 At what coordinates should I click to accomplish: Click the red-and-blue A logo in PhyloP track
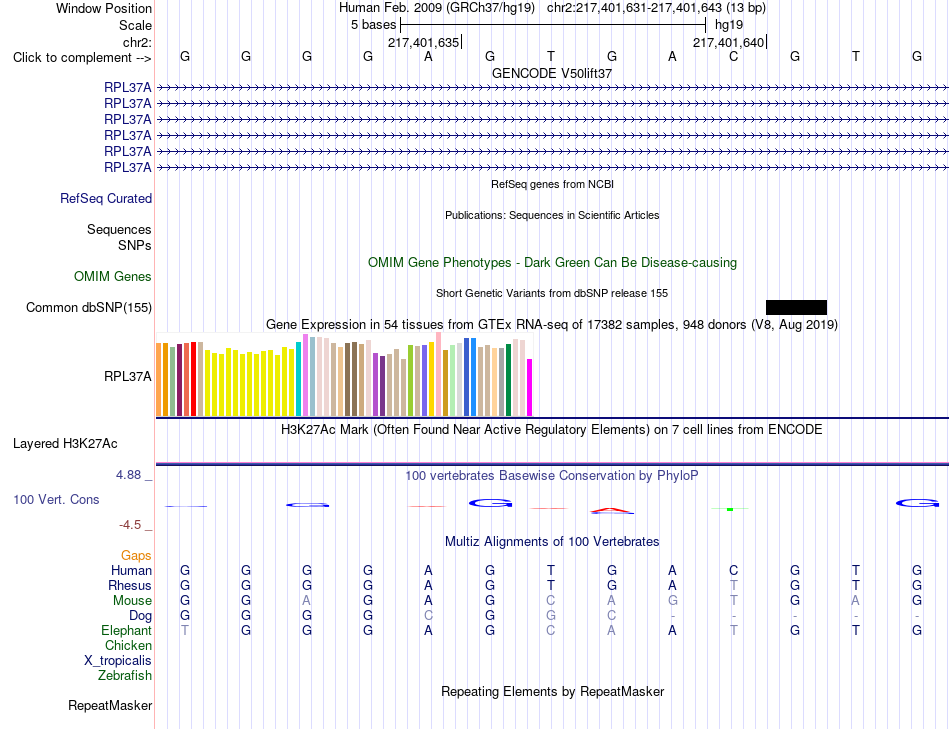pos(612,510)
